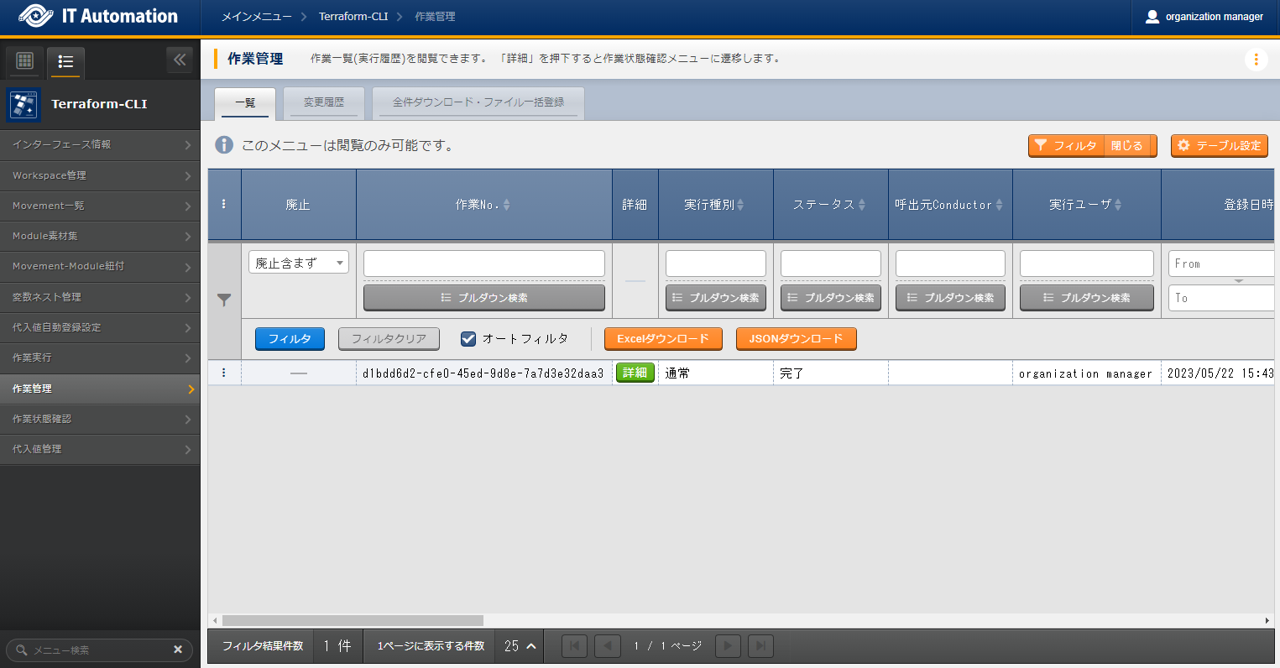1280x668 pixels.
Task: Expand rows-per-page 25 selector
Action: [x=520, y=646]
